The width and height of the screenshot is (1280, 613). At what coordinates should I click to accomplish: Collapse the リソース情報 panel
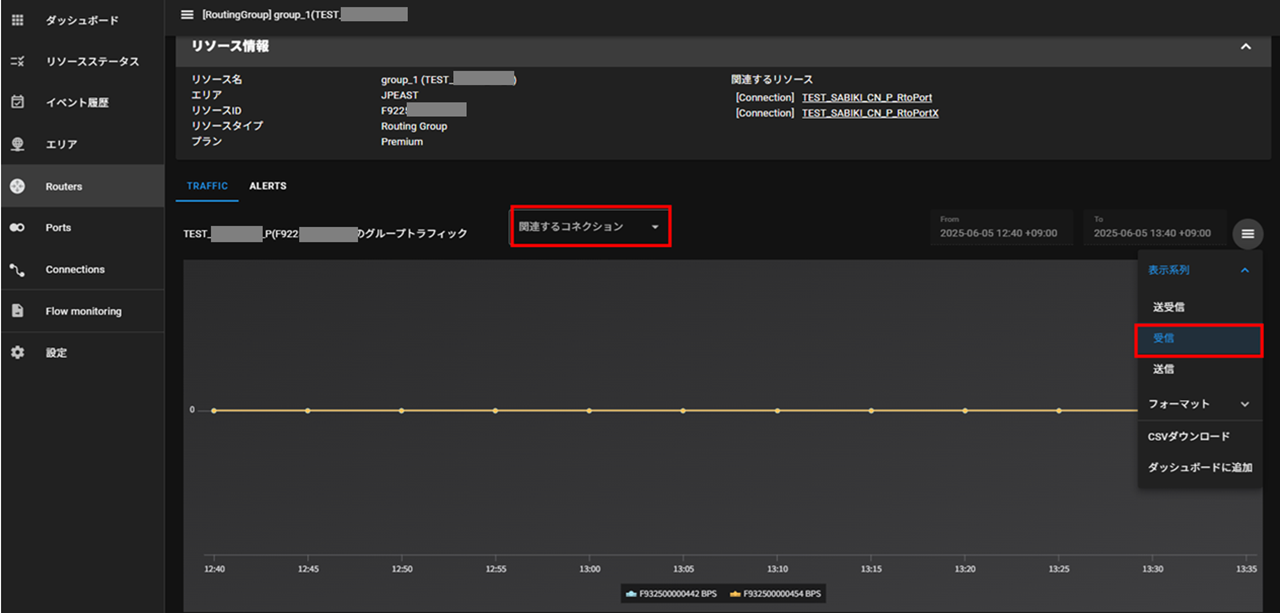pyautogui.click(x=1245, y=47)
